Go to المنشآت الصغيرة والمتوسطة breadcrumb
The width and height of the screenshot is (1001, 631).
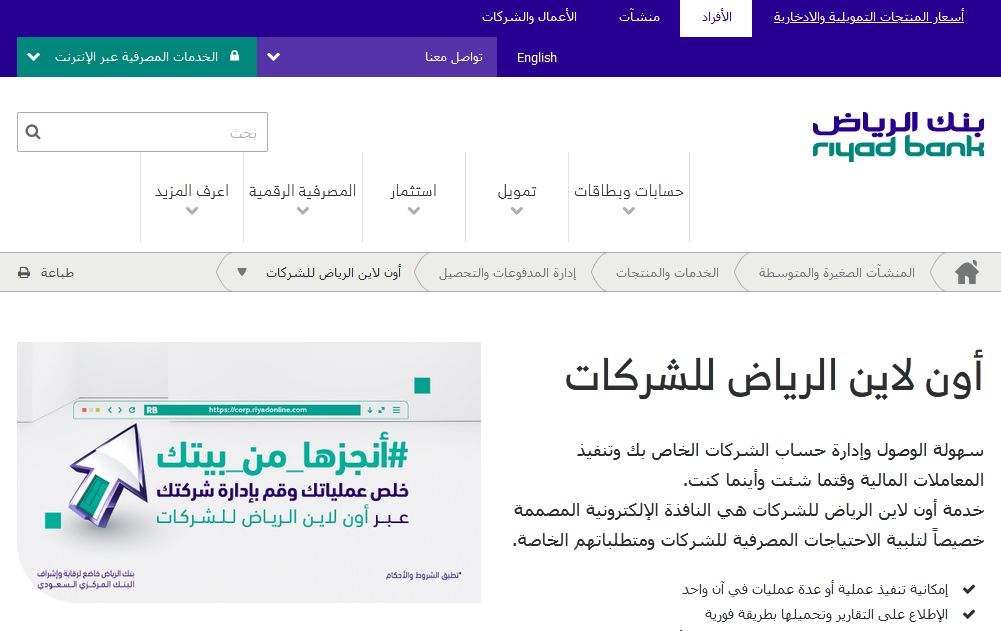(x=836, y=273)
